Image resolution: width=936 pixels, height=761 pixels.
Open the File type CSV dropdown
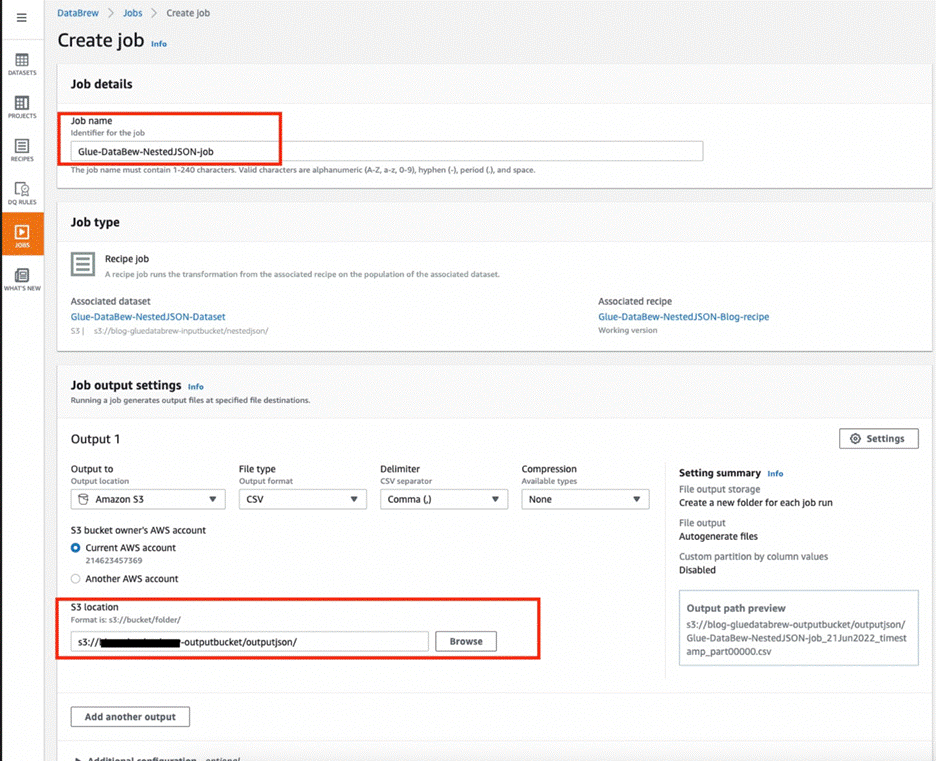[x=303, y=500]
